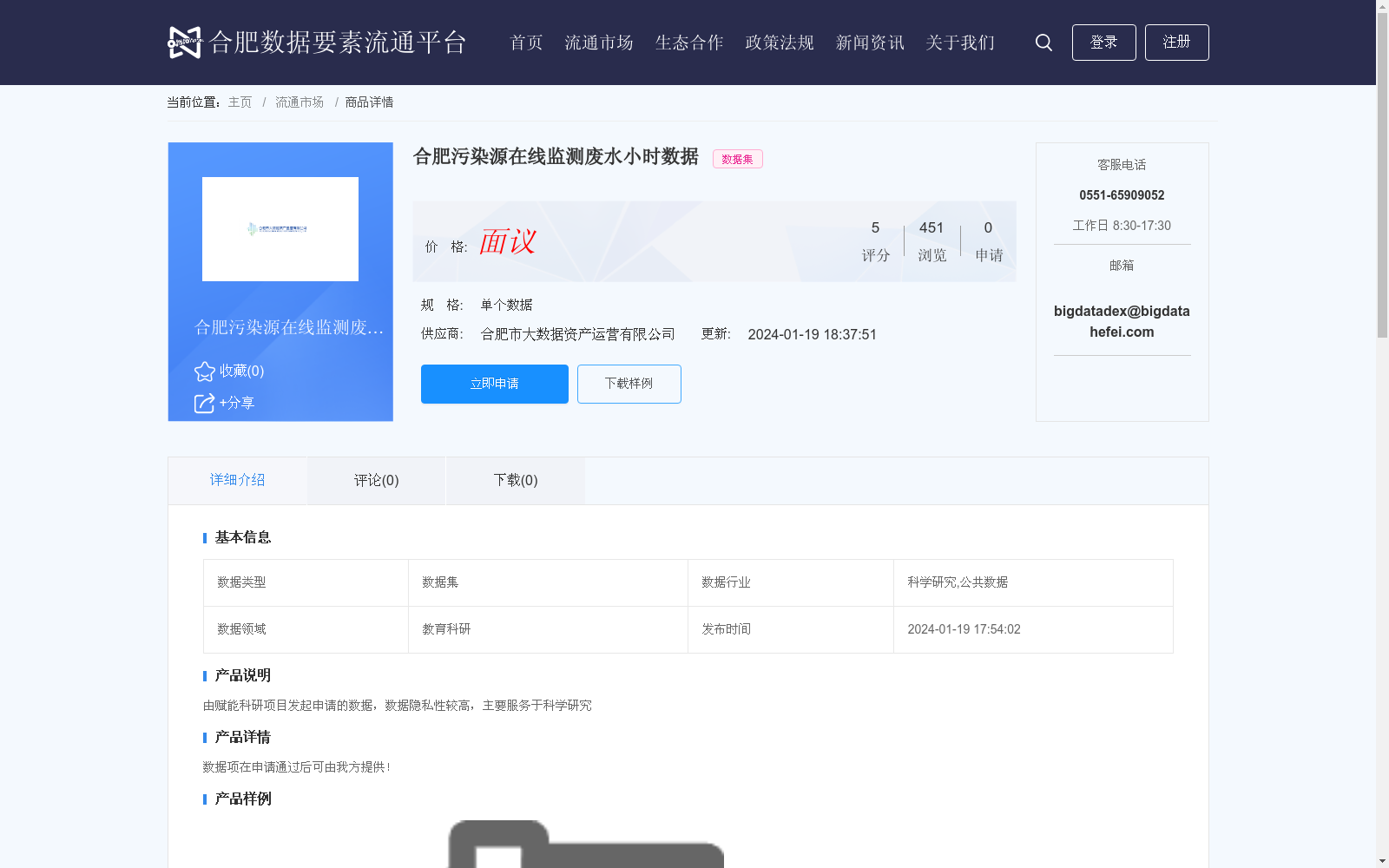The height and width of the screenshot is (868, 1389).
Task: Click the platform logo icon
Action: [x=185, y=43]
